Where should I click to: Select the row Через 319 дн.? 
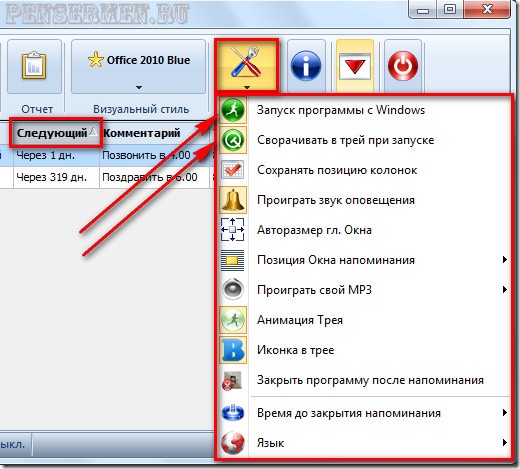click(107, 177)
